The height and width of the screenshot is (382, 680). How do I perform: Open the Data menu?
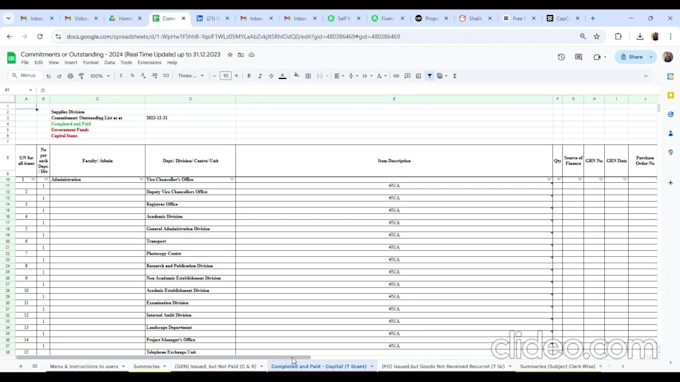point(109,63)
